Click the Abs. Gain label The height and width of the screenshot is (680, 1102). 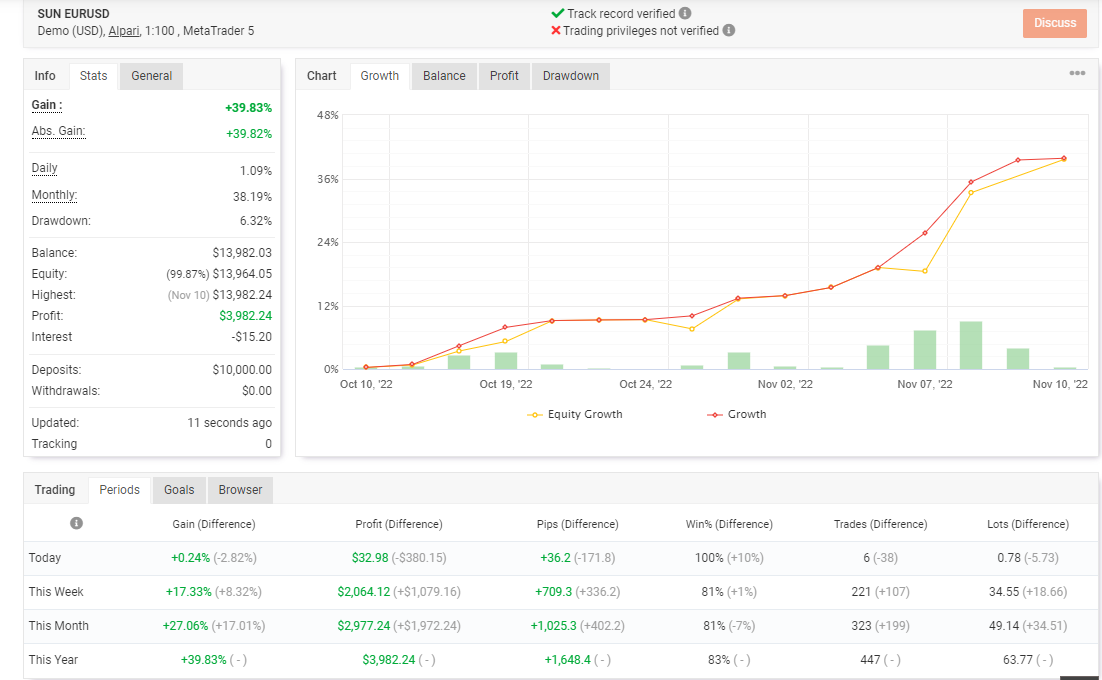(58, 131)
